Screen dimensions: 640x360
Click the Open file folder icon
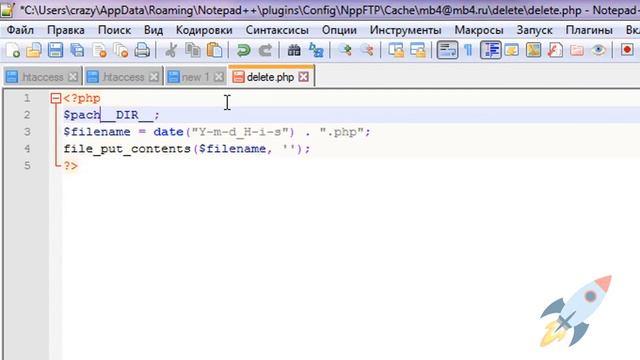[x=34, y=50]
